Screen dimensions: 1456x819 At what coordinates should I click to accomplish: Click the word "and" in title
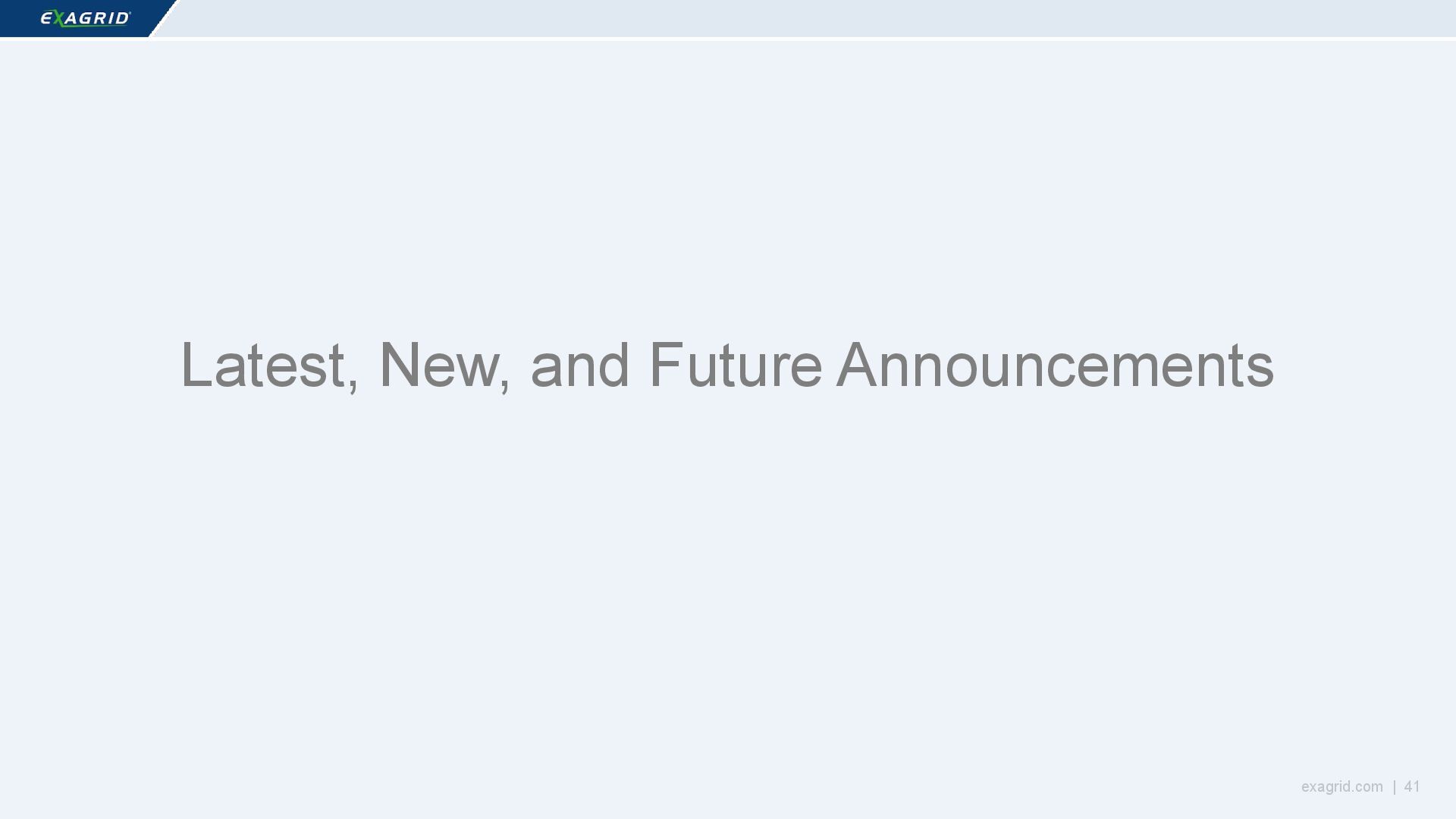[x=579, y=366]
